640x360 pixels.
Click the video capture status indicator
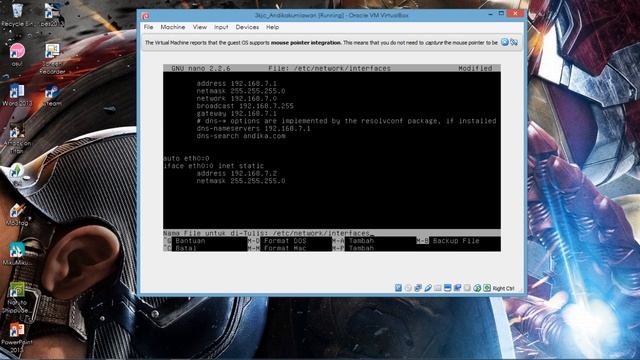tap(457, 288)
